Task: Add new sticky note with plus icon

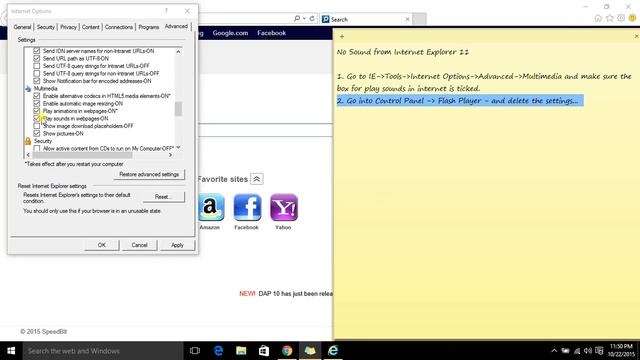Action: click(x=342, y=37)
